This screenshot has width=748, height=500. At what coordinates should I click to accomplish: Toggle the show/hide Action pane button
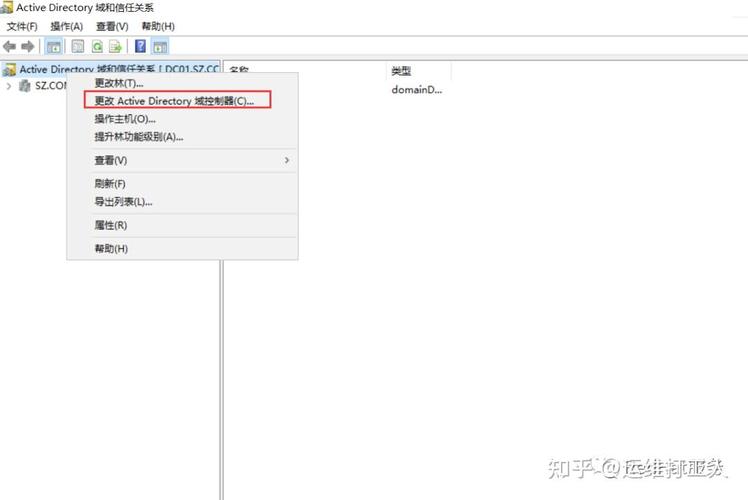click(x=160, y=46)
